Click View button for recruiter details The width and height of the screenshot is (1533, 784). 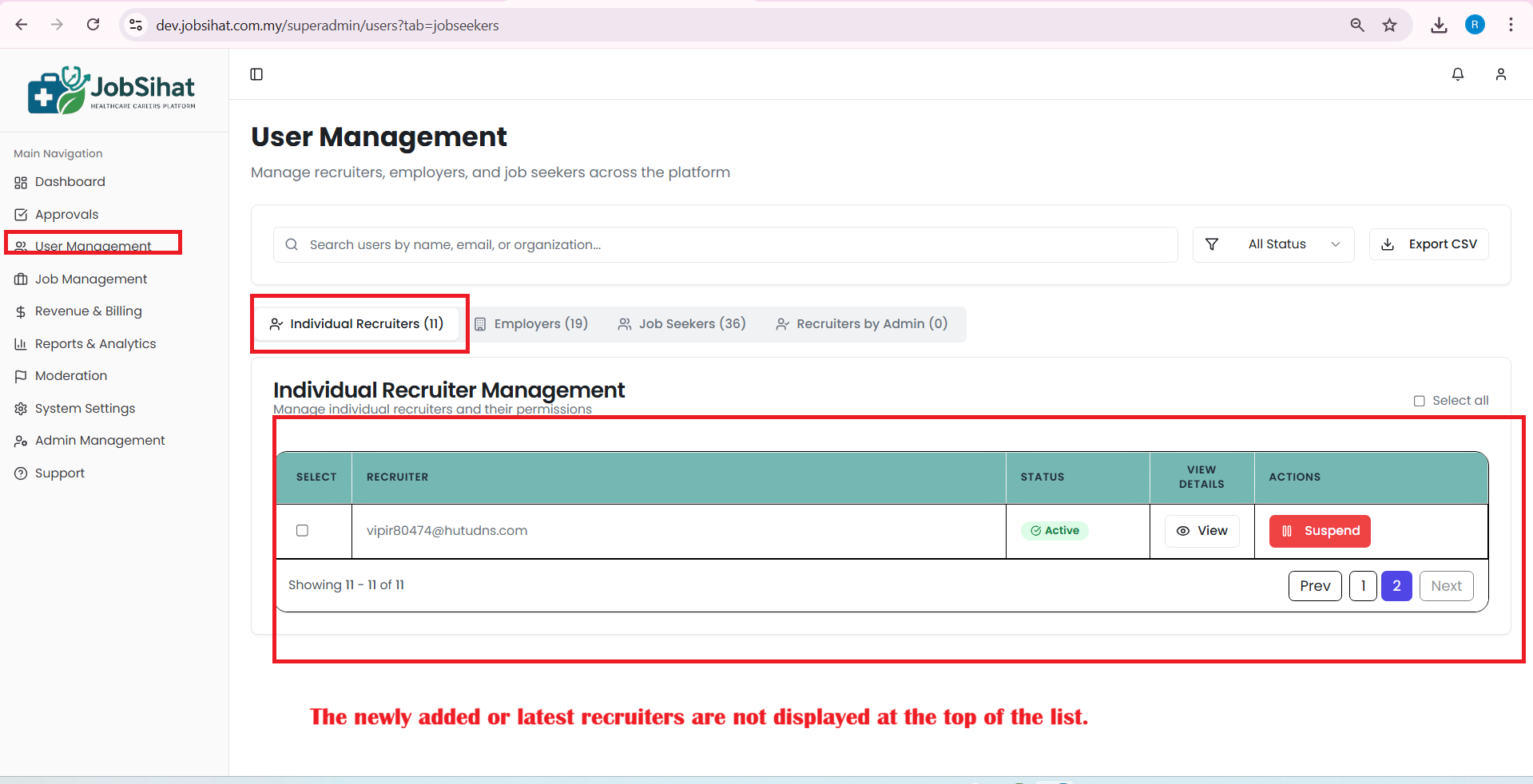(1201, 531)
